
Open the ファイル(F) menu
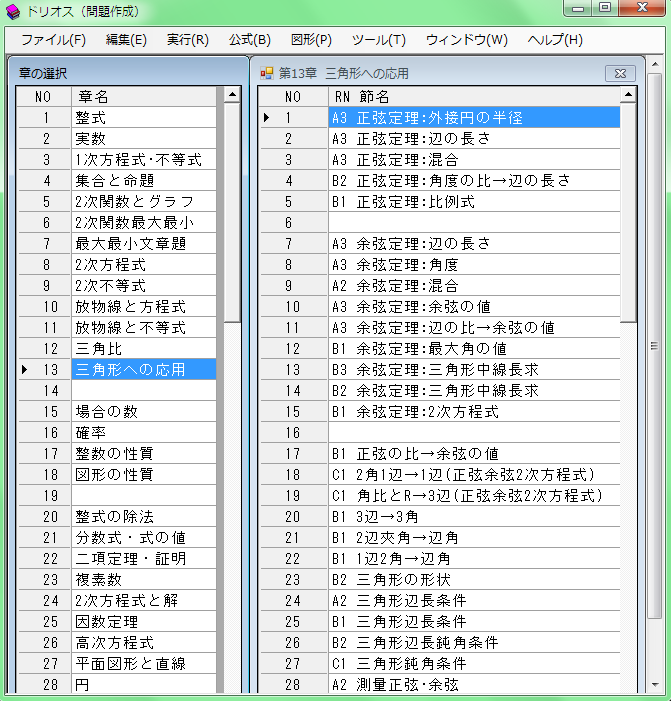click(x=53, y=40)
